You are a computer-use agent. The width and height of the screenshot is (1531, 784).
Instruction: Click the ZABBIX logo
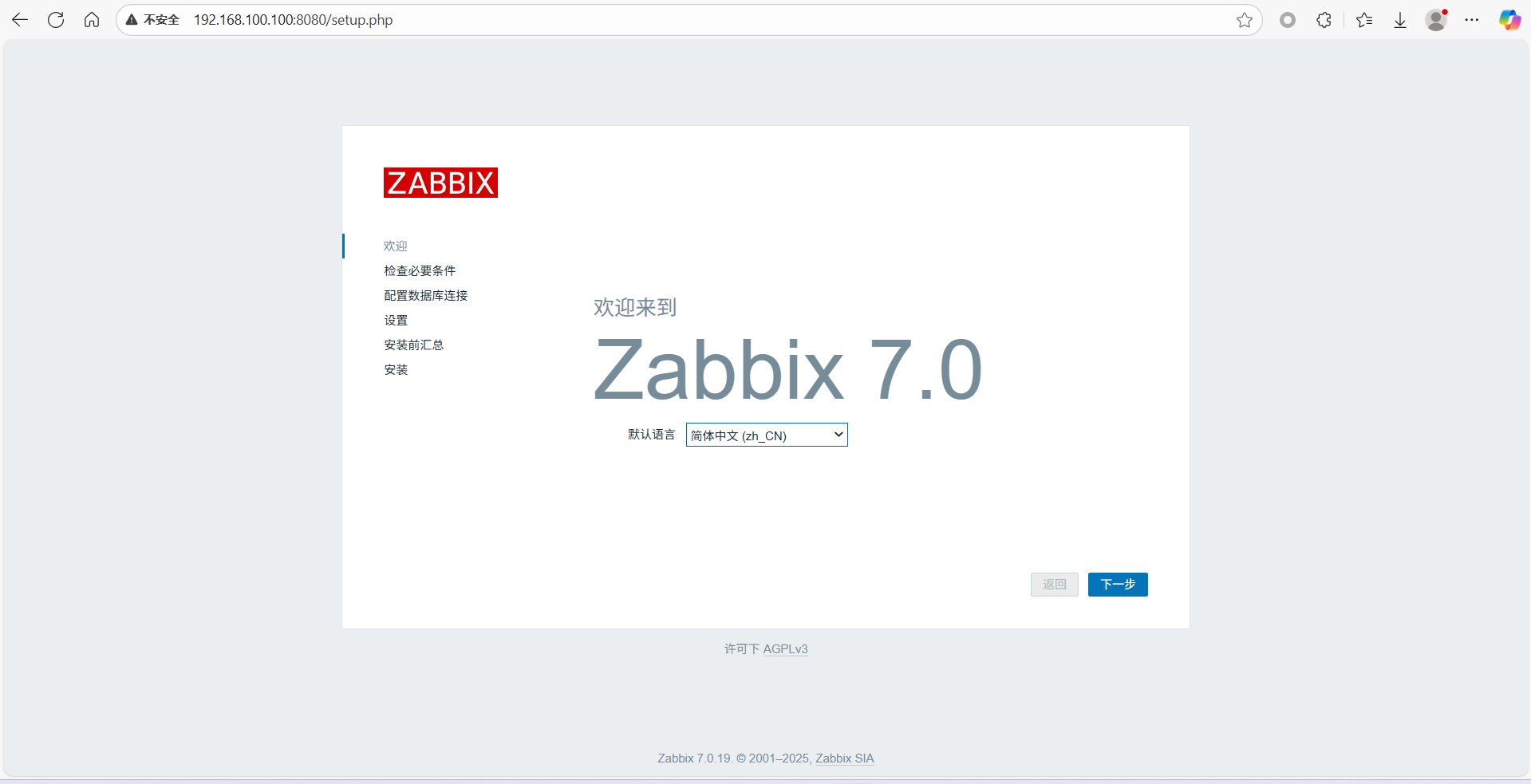pos(440,183)
